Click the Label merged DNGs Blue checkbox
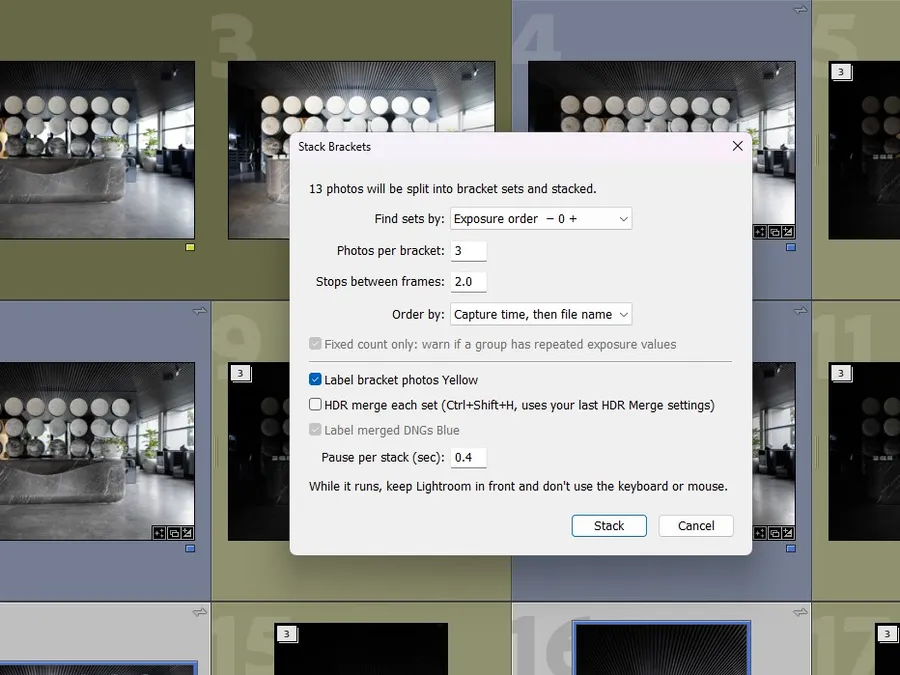 tap(315, 430)
